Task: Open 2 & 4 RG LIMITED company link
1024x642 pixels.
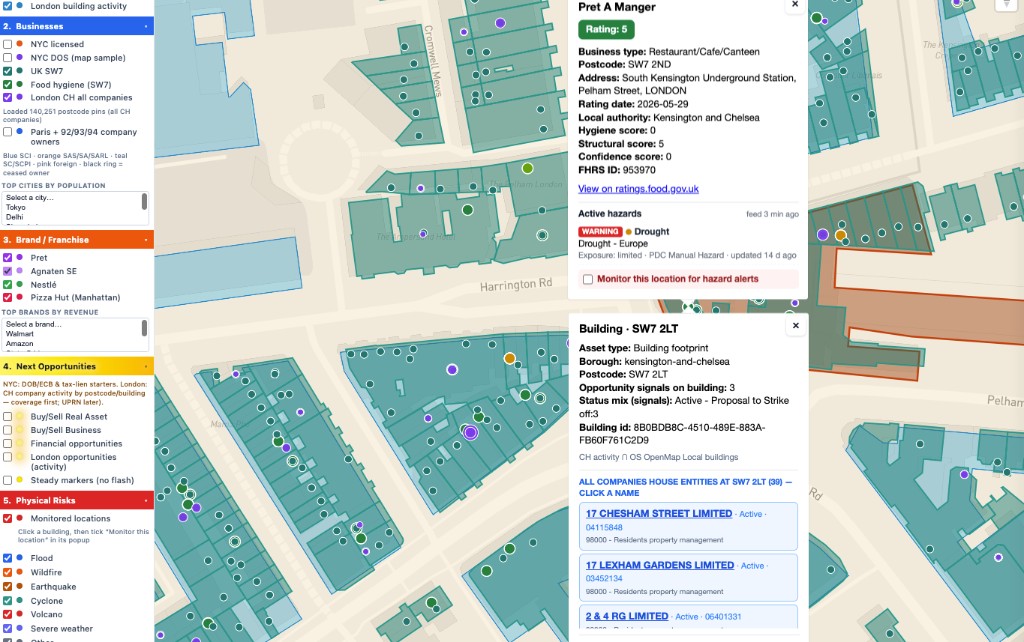Action: click(627, 616)
